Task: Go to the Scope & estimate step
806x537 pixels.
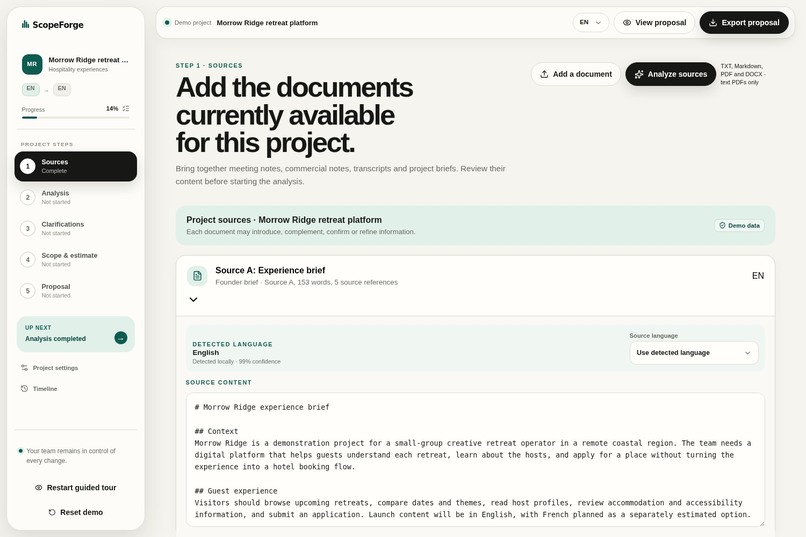Action: [76, 260]
